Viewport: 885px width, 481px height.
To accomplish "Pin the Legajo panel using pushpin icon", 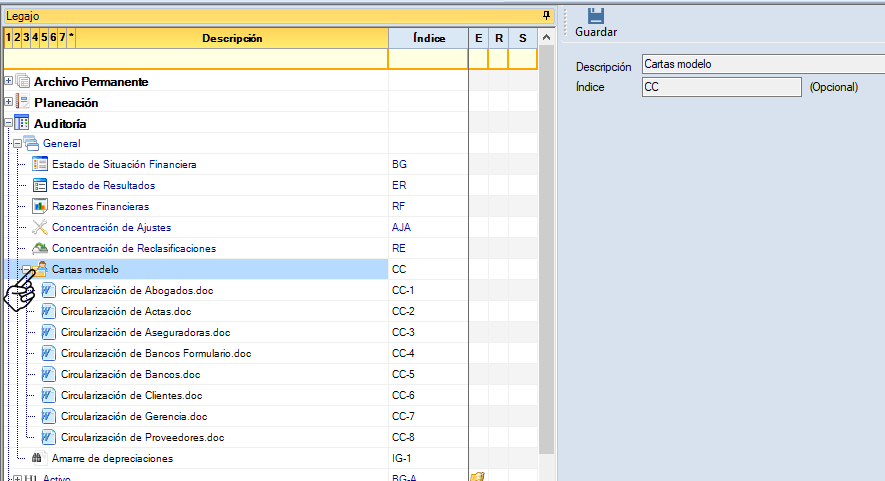I will [x=546, y=16].
